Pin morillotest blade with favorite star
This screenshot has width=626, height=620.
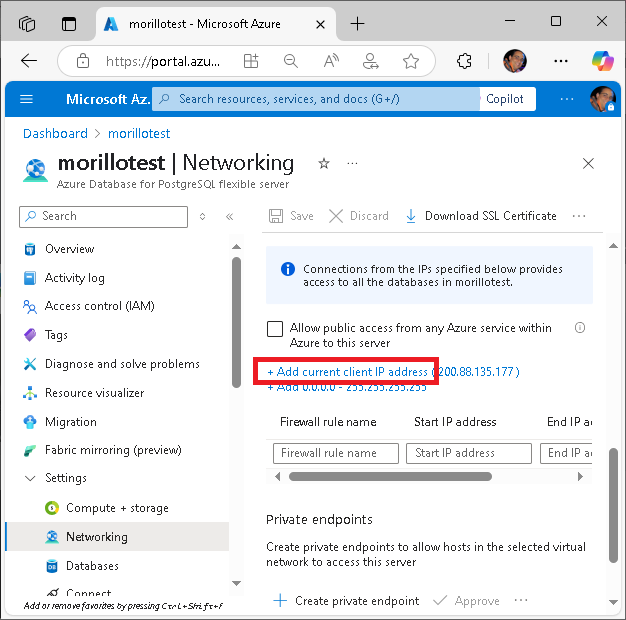click(324, 163)
